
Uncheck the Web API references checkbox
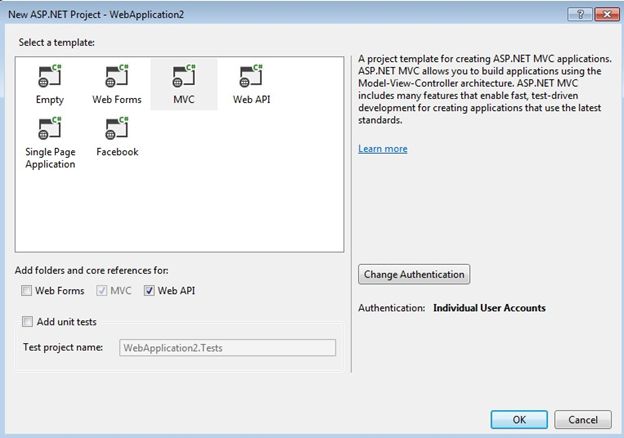click(149, 291)
